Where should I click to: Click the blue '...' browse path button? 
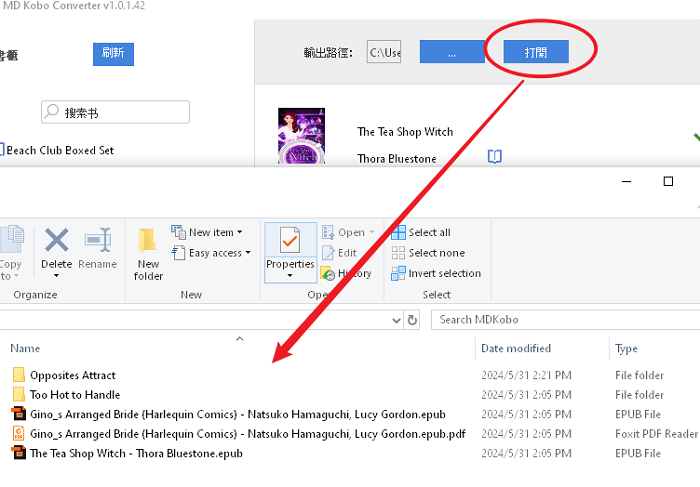pyautogui.click(x=452, y=52)
